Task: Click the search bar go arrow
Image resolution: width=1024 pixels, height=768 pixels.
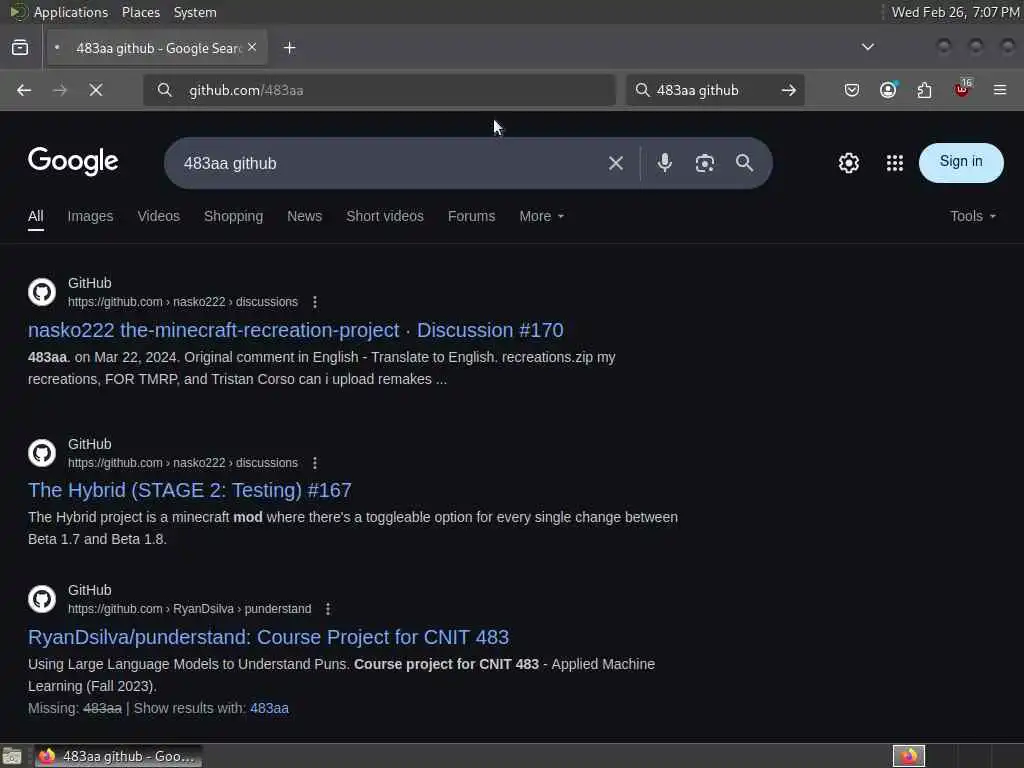Action: [789, 90]
